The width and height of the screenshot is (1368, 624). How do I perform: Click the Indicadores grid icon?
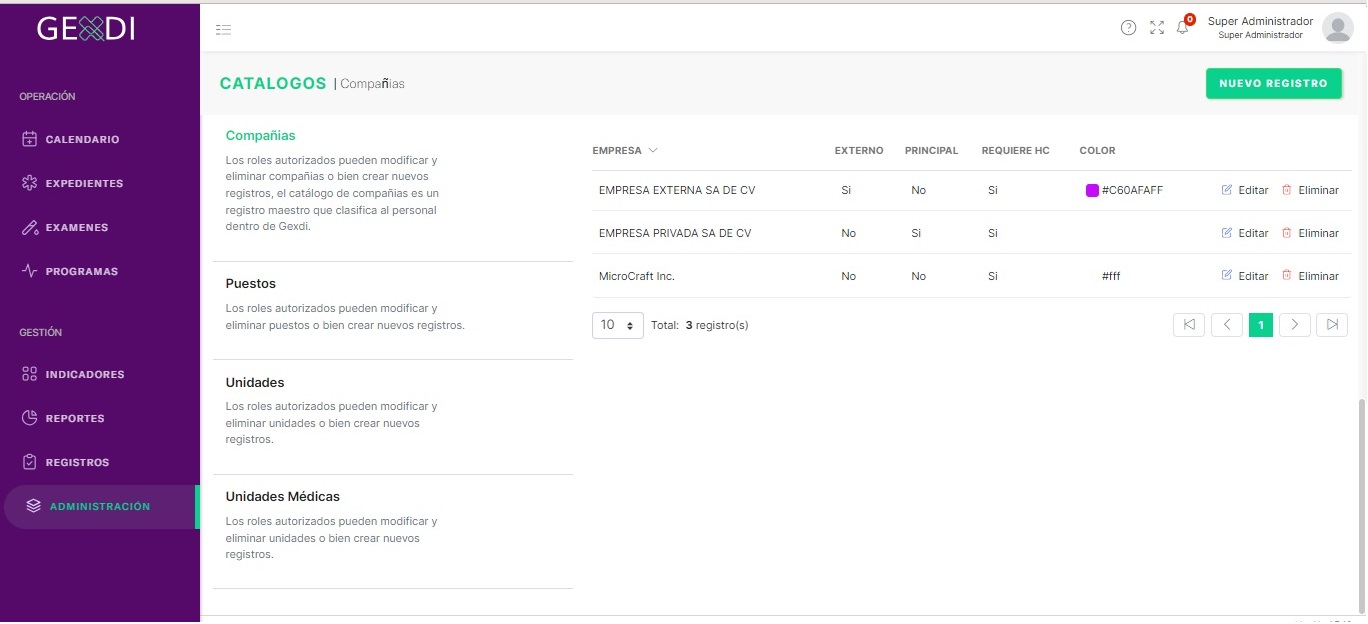pyautogui.click(x=30, y=374)
